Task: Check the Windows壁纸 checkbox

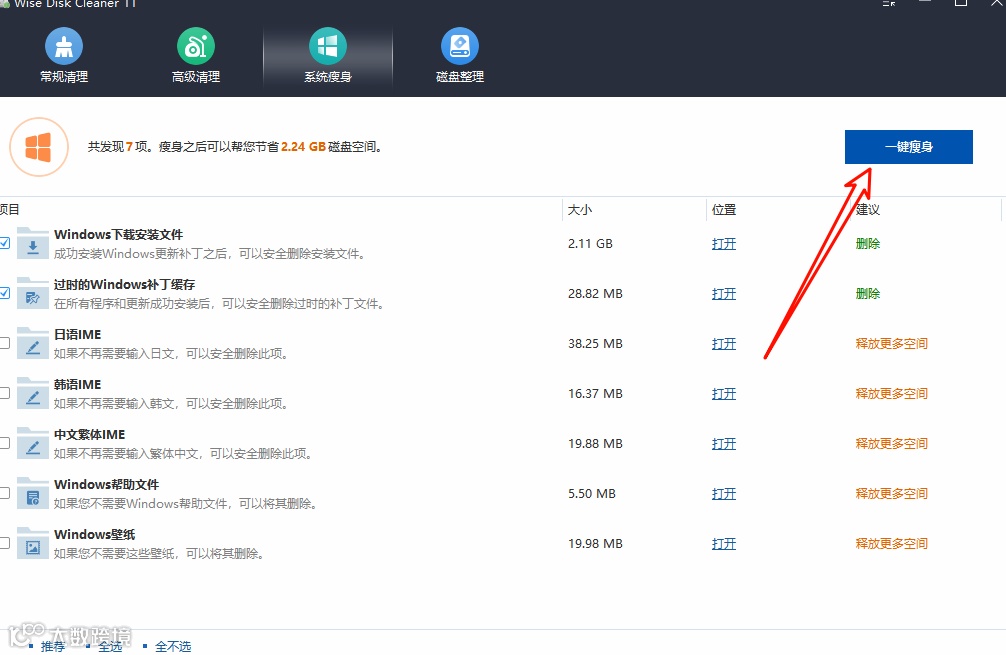Action: point(4,543)
